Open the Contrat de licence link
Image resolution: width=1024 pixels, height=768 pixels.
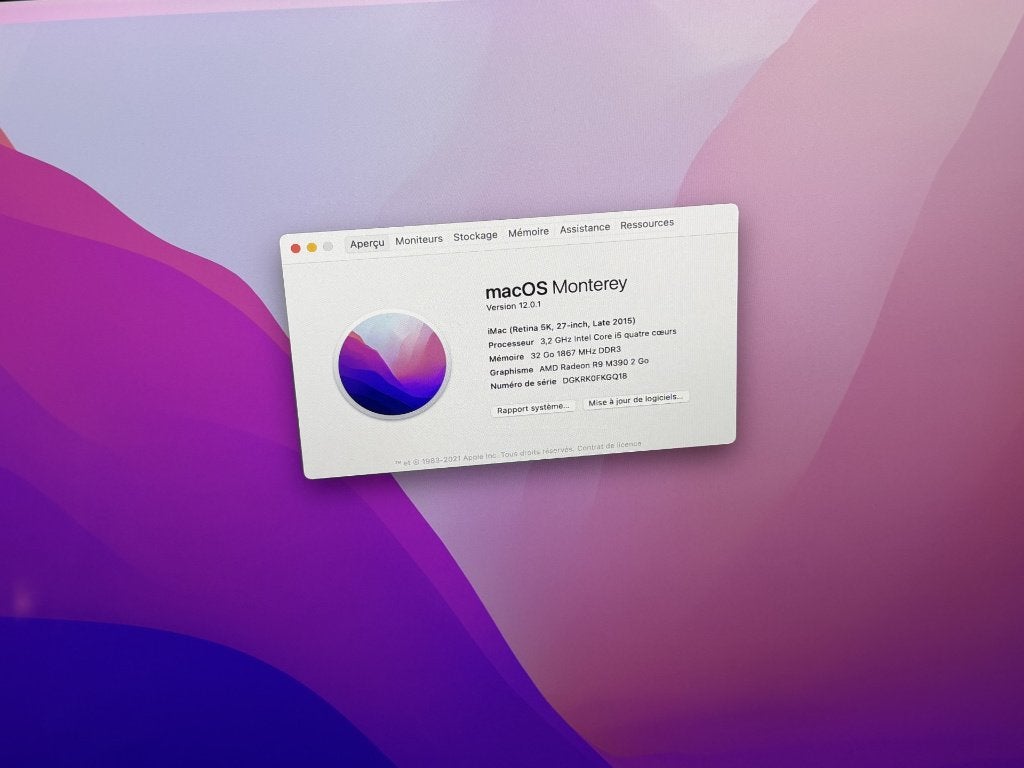609,445
